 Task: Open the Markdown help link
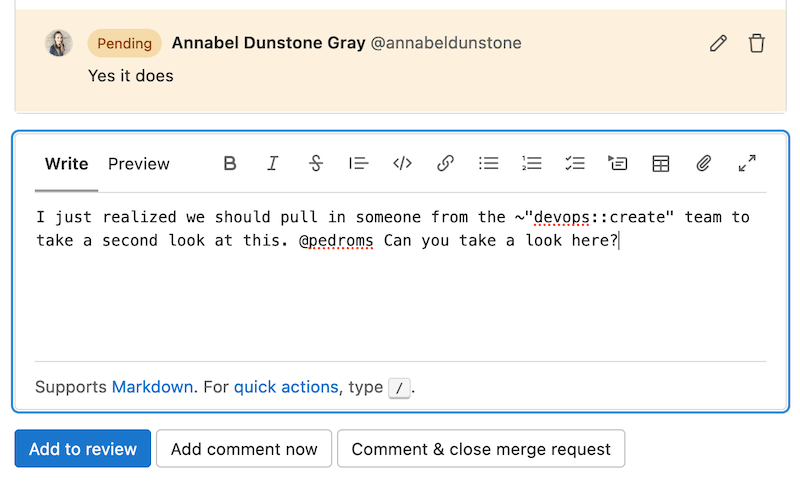(152, 387)
